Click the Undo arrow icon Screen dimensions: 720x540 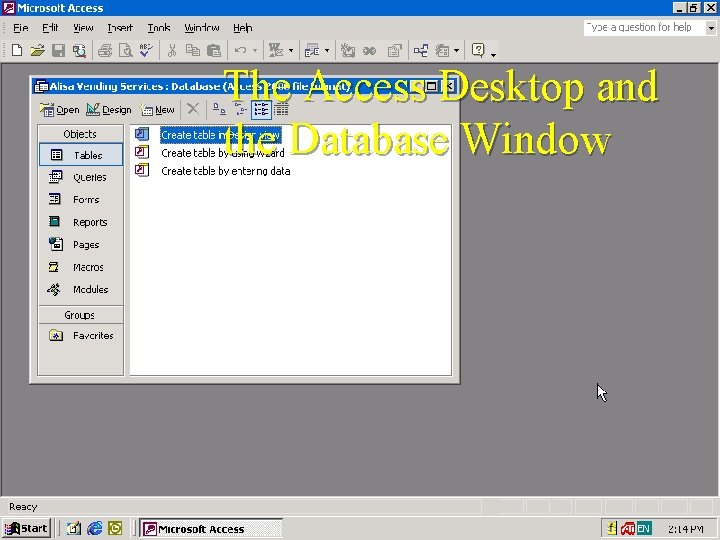pos(241,50)
